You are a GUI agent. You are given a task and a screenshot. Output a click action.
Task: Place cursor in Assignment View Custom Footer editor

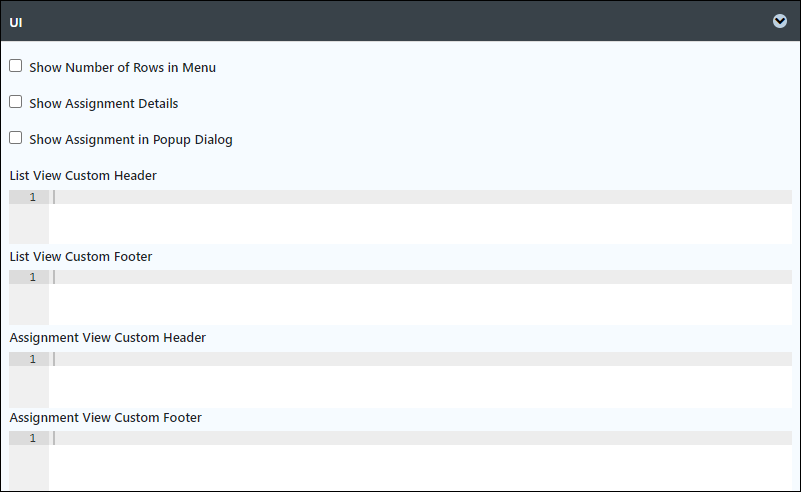pyautogui.click(x=420, y=460)
